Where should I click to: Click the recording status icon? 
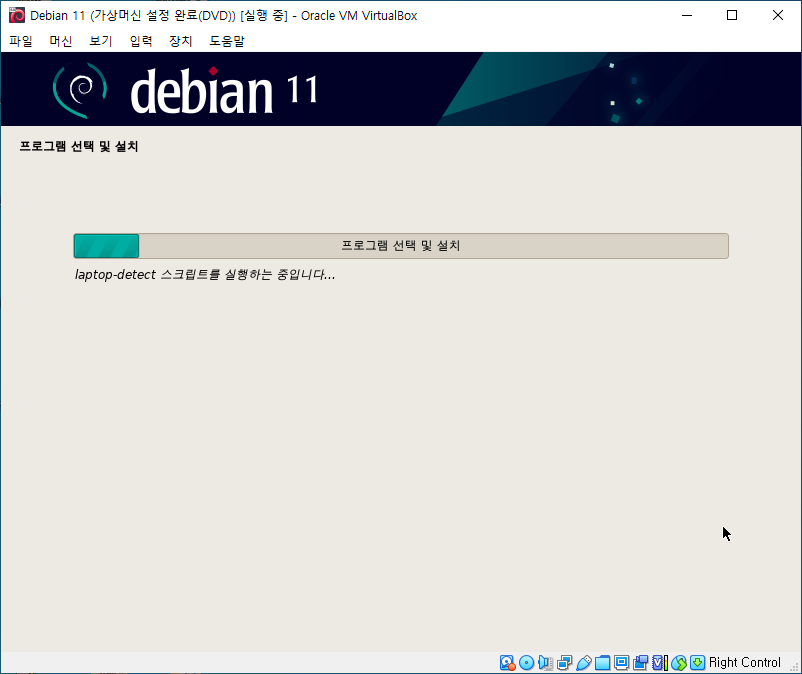click(x=640, y=663)
